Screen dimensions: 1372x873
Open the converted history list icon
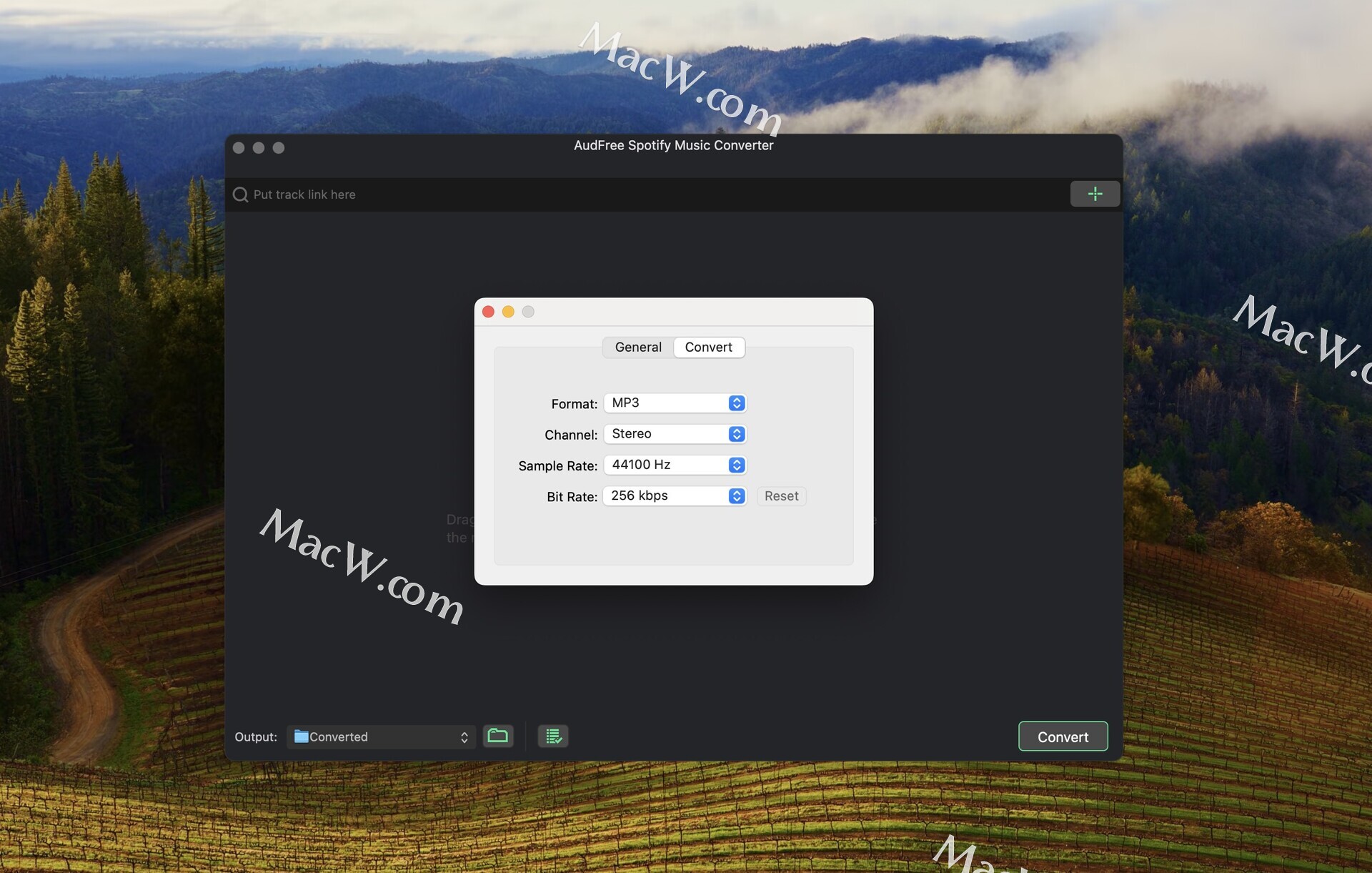pyautogui.click(x=553, y=736)
